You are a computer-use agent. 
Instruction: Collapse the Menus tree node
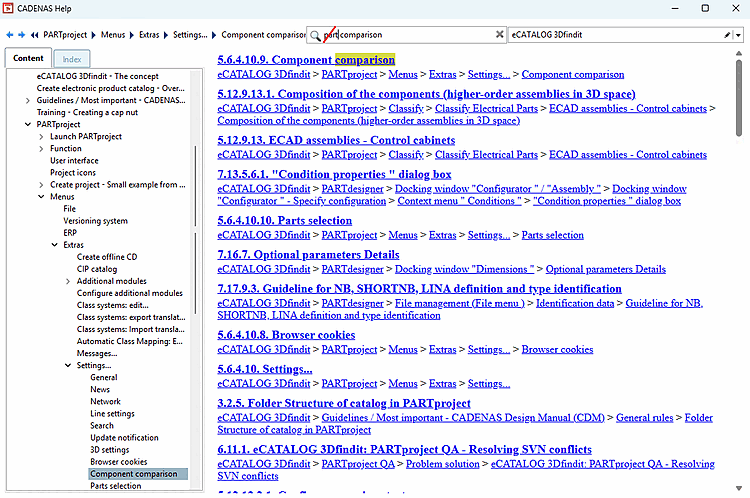41,197
